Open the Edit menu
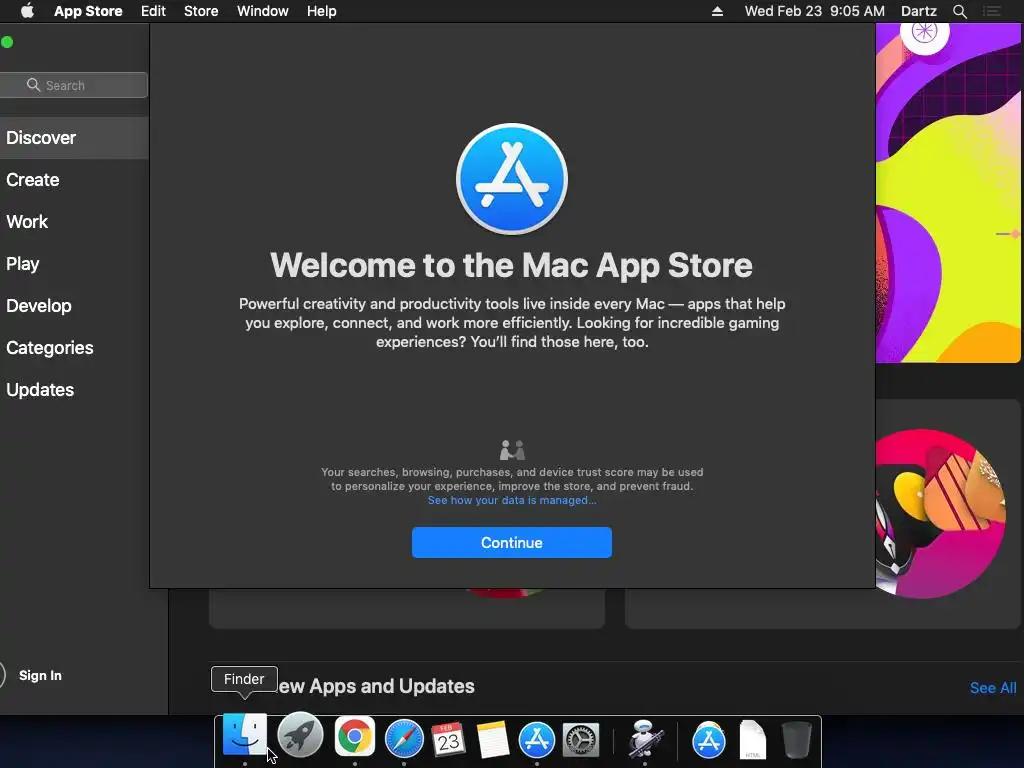 click(153, 11)
